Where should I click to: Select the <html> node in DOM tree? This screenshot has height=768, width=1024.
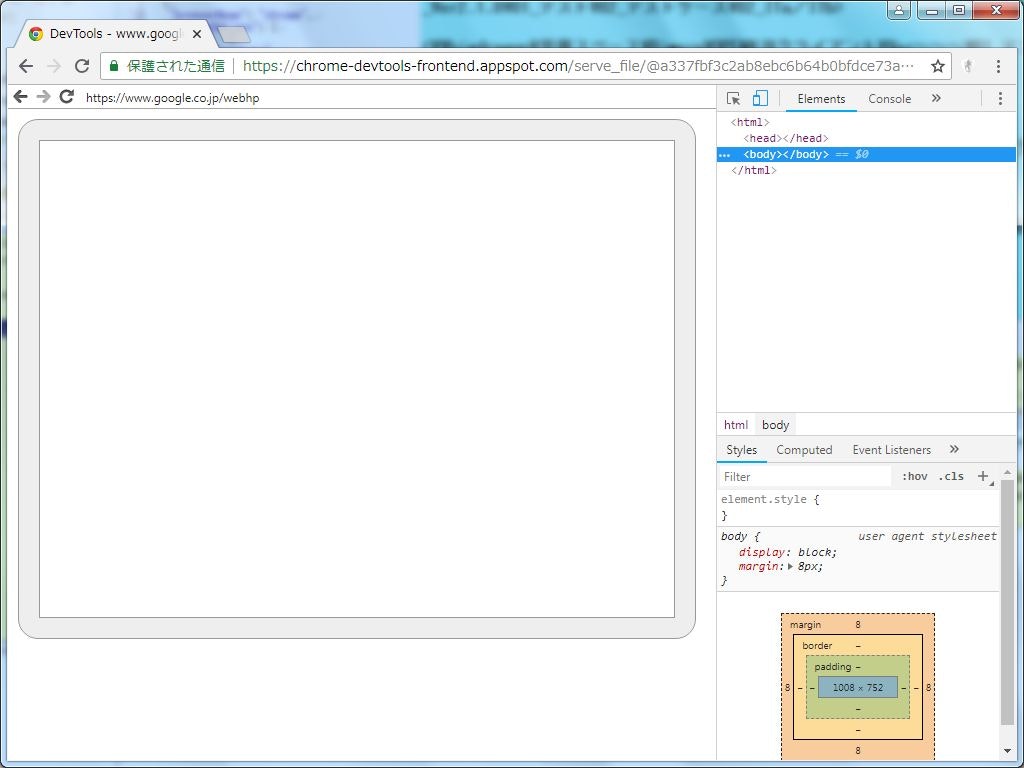(750, 122)
